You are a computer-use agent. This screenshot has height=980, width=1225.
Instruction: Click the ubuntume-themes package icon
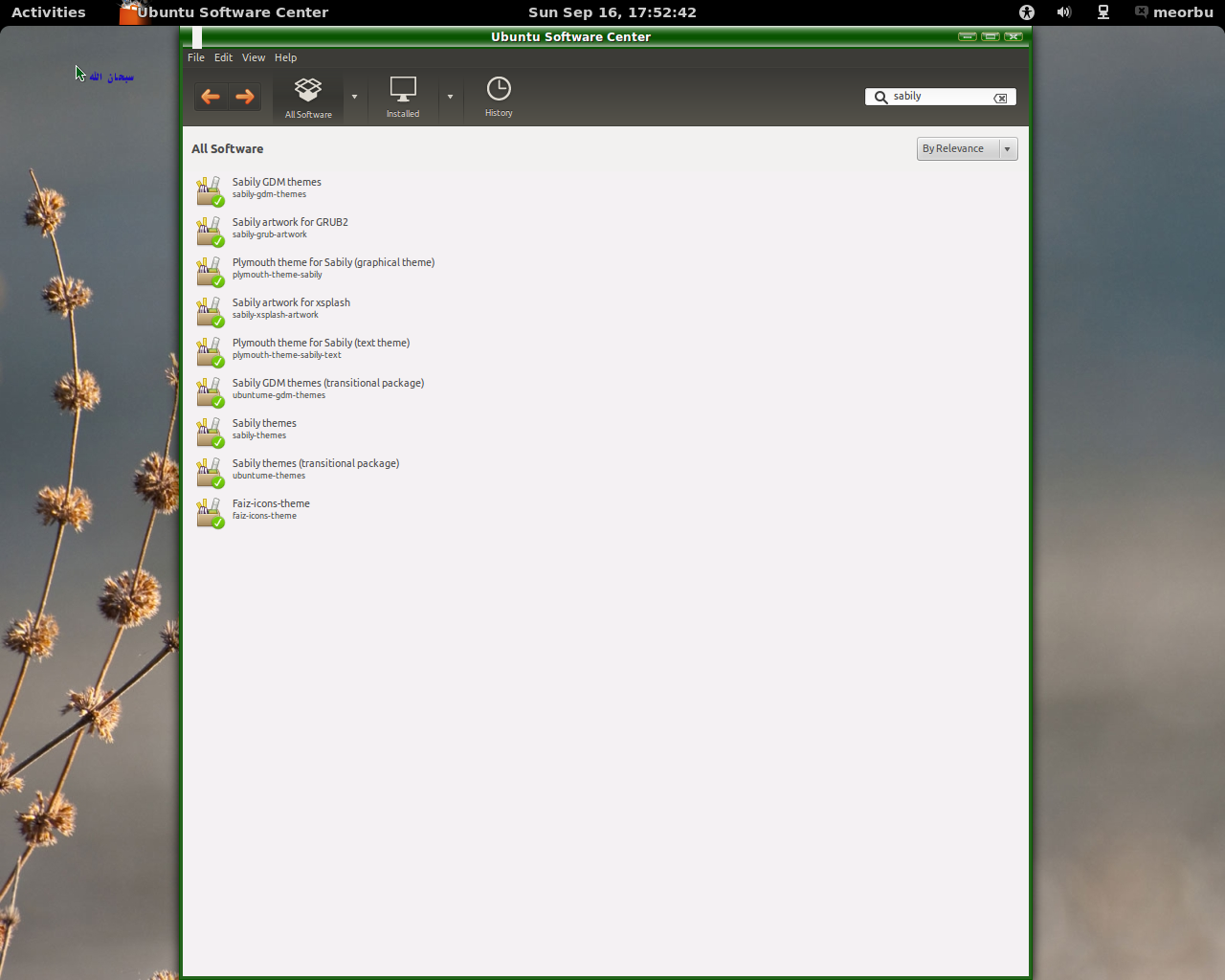click(x=210, y=472)
